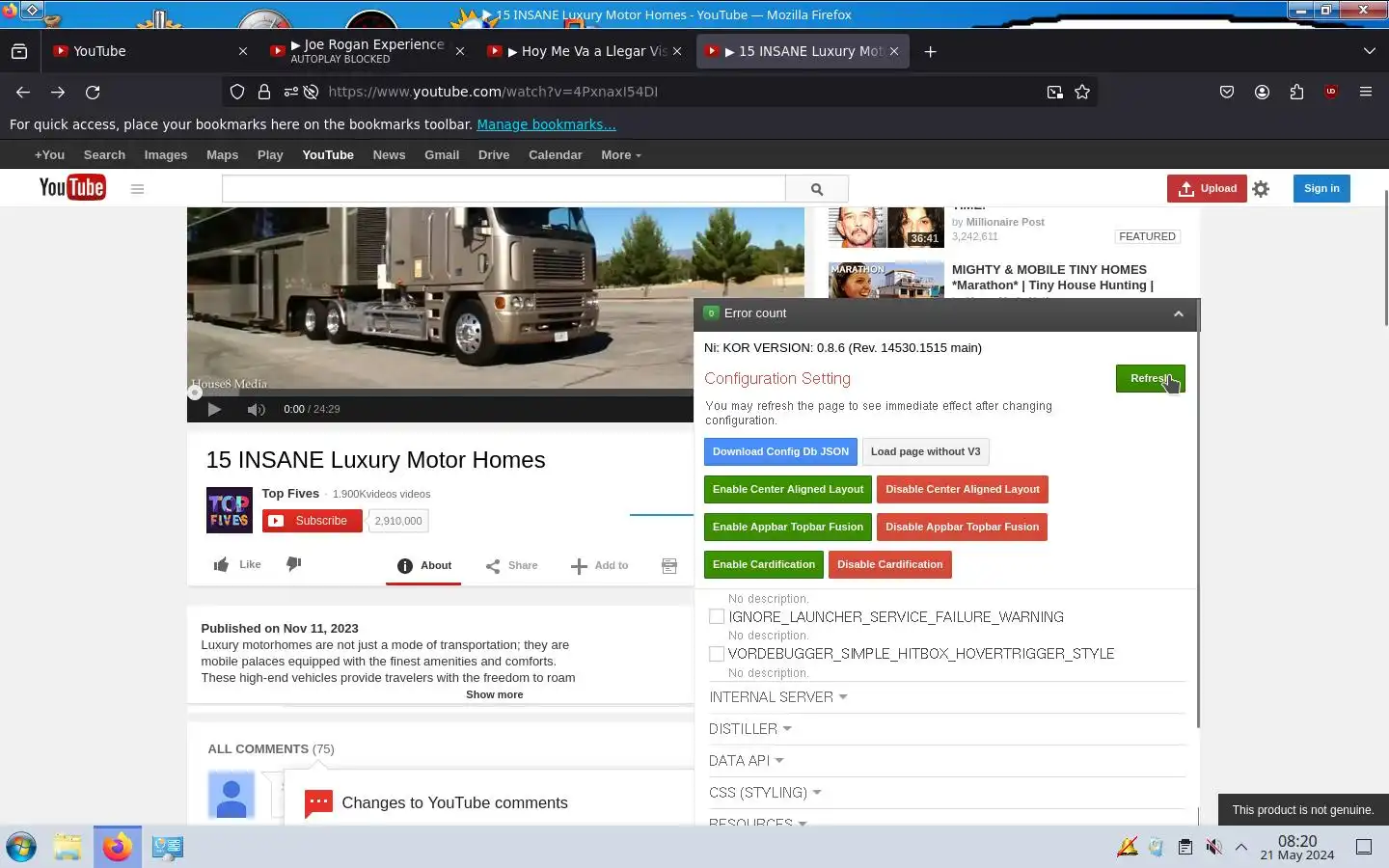Click Download Config Db JSON
Screen dimensions: 1389x868
[x=780, y=451]
